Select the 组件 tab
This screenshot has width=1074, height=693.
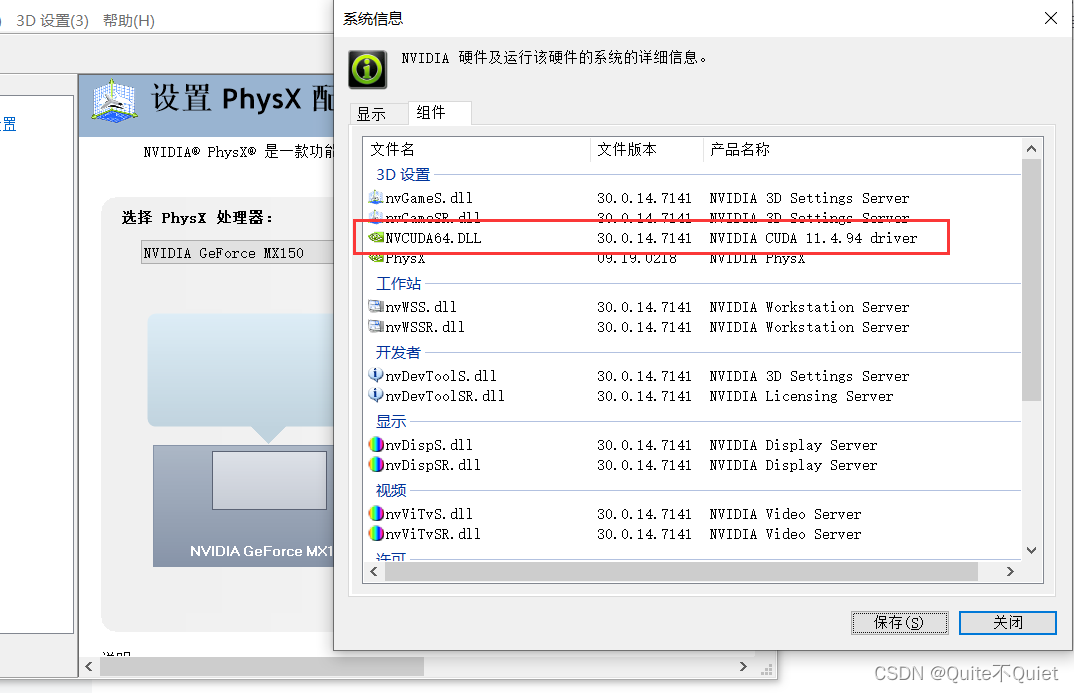[439, 112]
